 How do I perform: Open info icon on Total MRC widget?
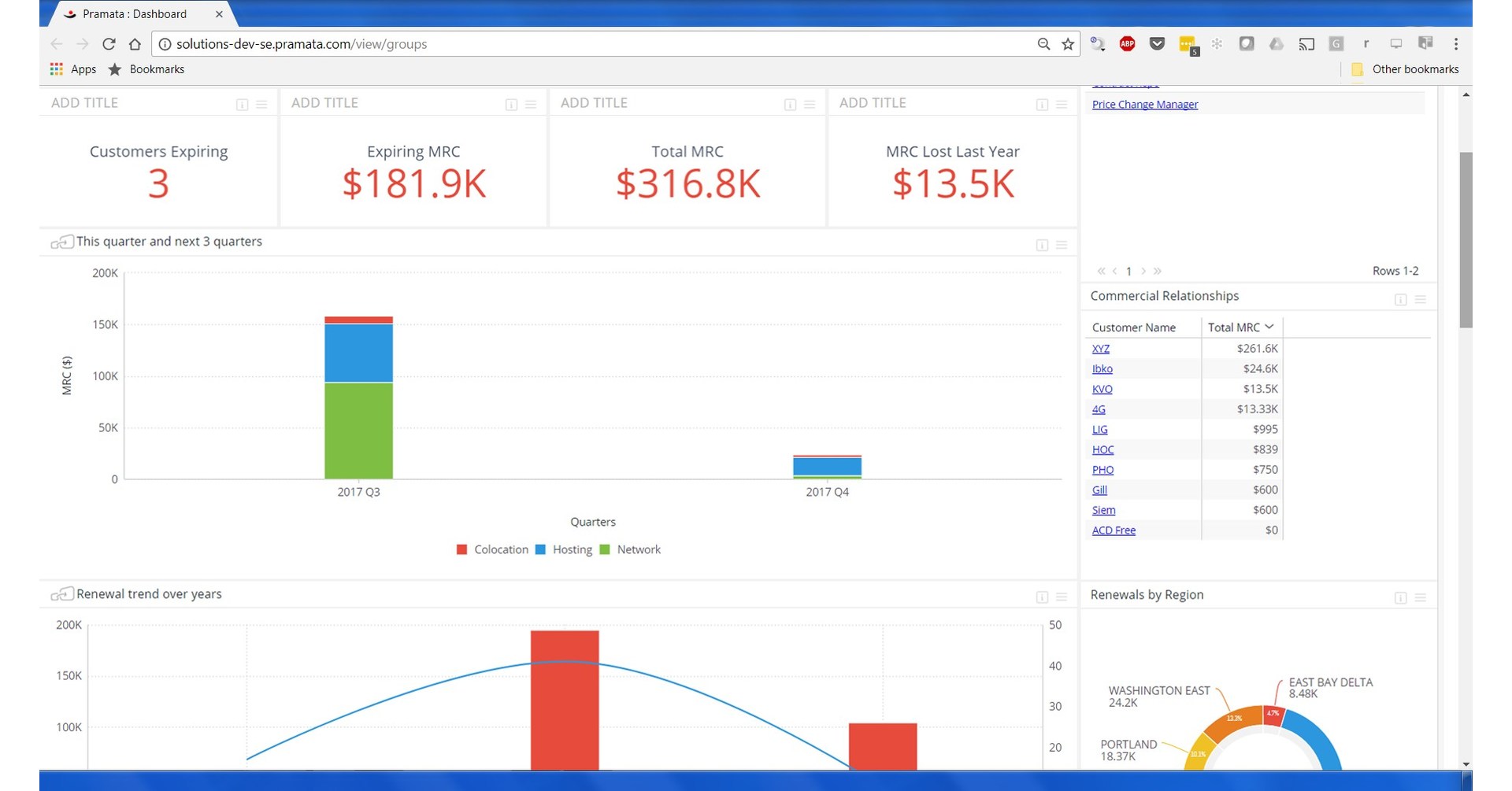791,105
